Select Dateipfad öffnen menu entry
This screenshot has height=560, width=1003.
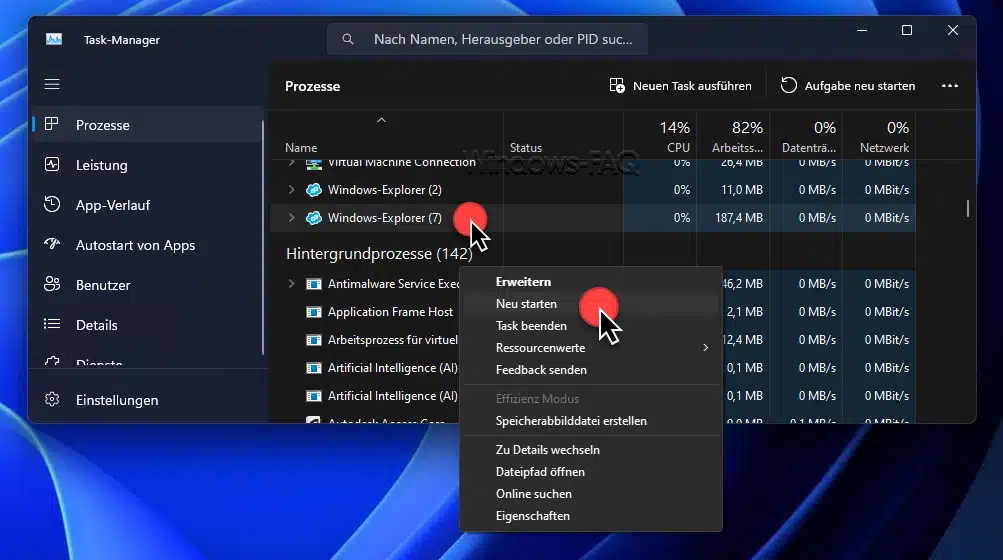540,472
